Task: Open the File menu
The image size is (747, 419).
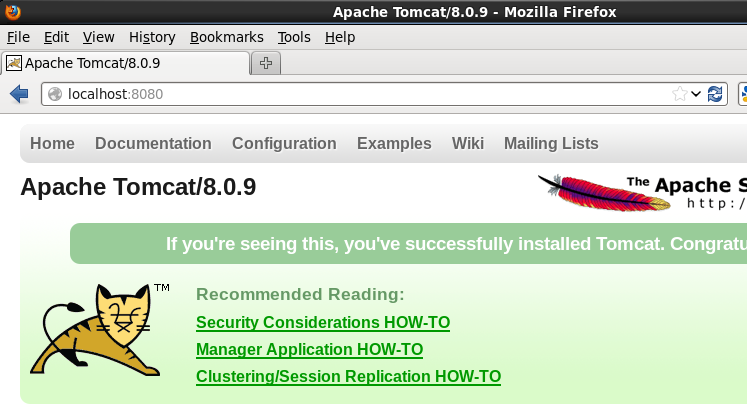Action: (18, 37)
